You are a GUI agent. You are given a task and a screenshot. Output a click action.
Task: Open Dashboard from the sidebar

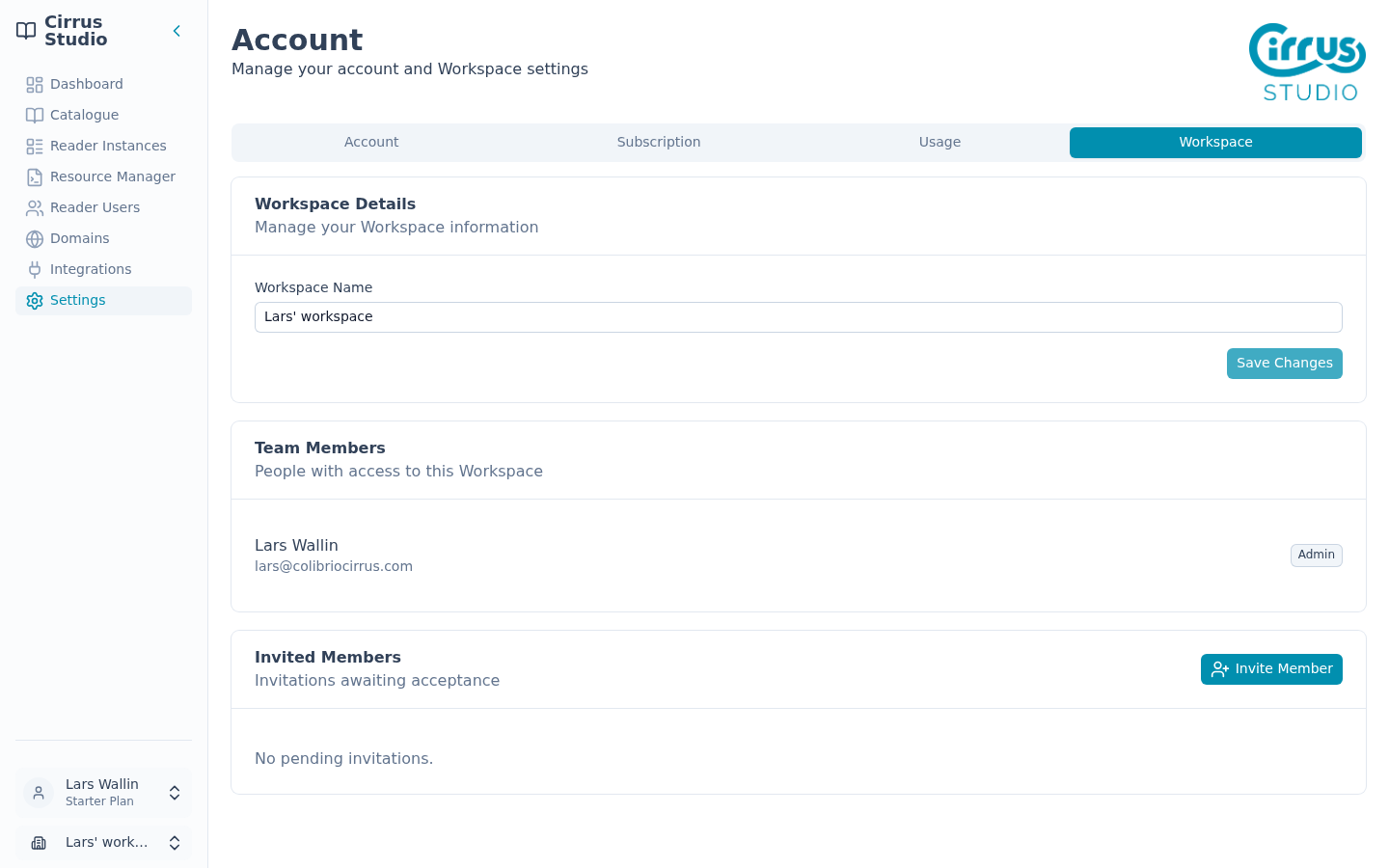[103, 85]
